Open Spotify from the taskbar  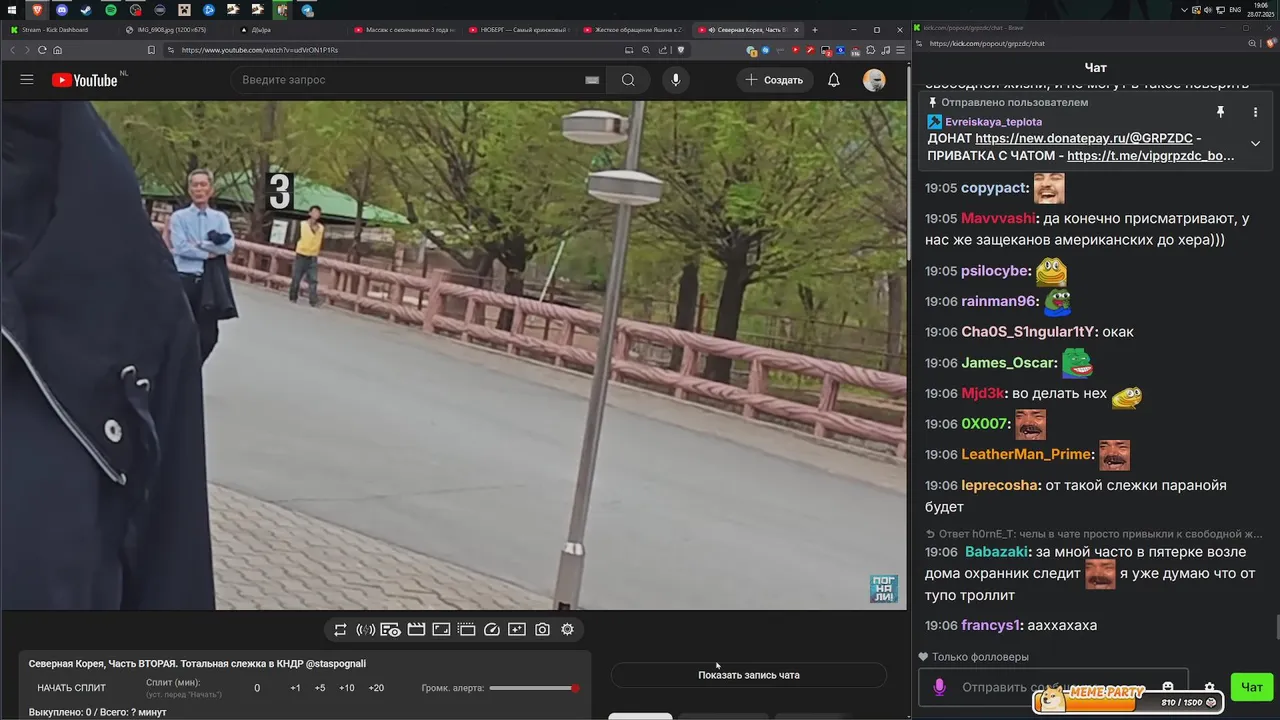pyautogui.click(x=111, y=10)
